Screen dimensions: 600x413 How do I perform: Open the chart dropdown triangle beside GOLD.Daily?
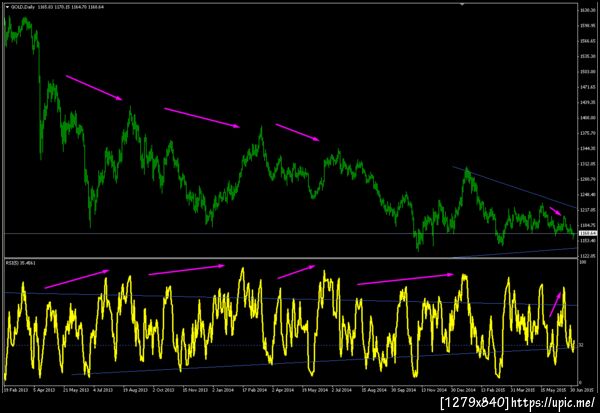coord(7,7)
